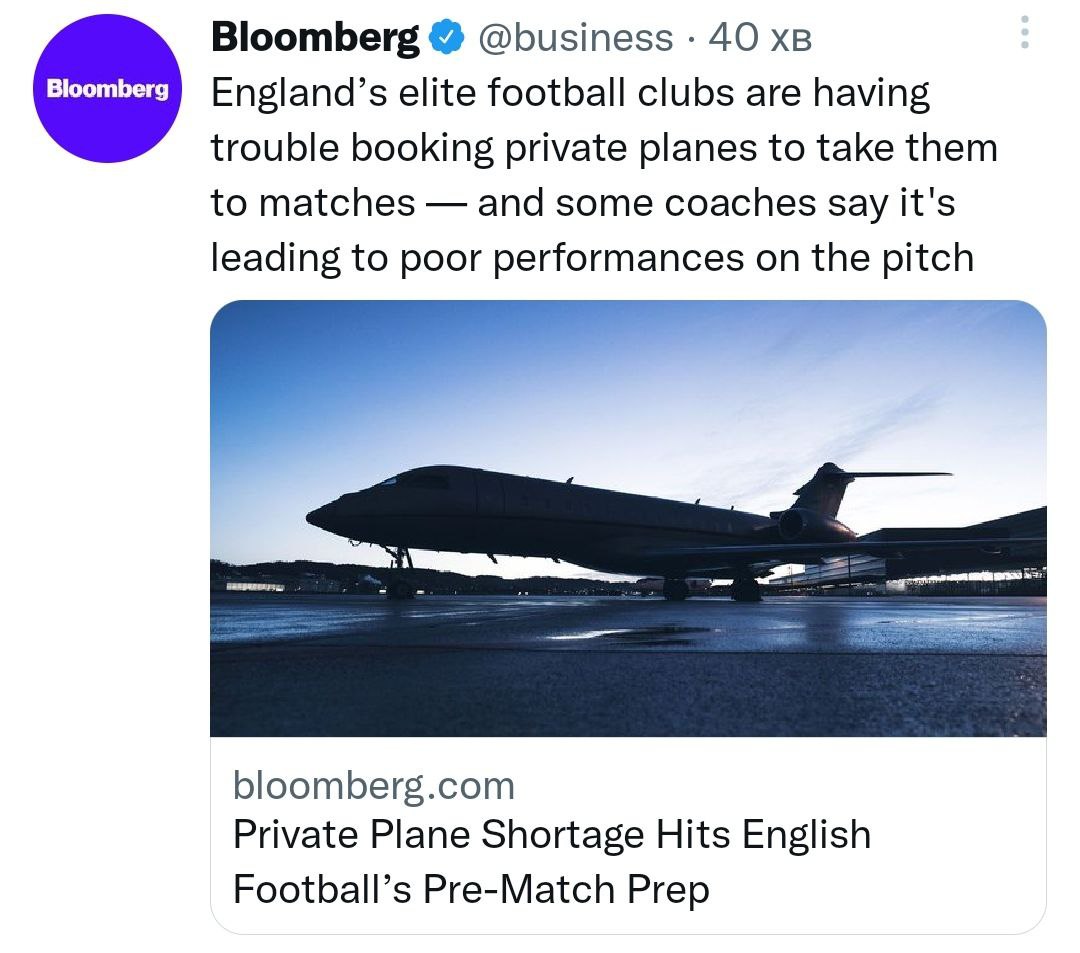Open the tweet via the 40 хв timestamp

click(759, 38)
